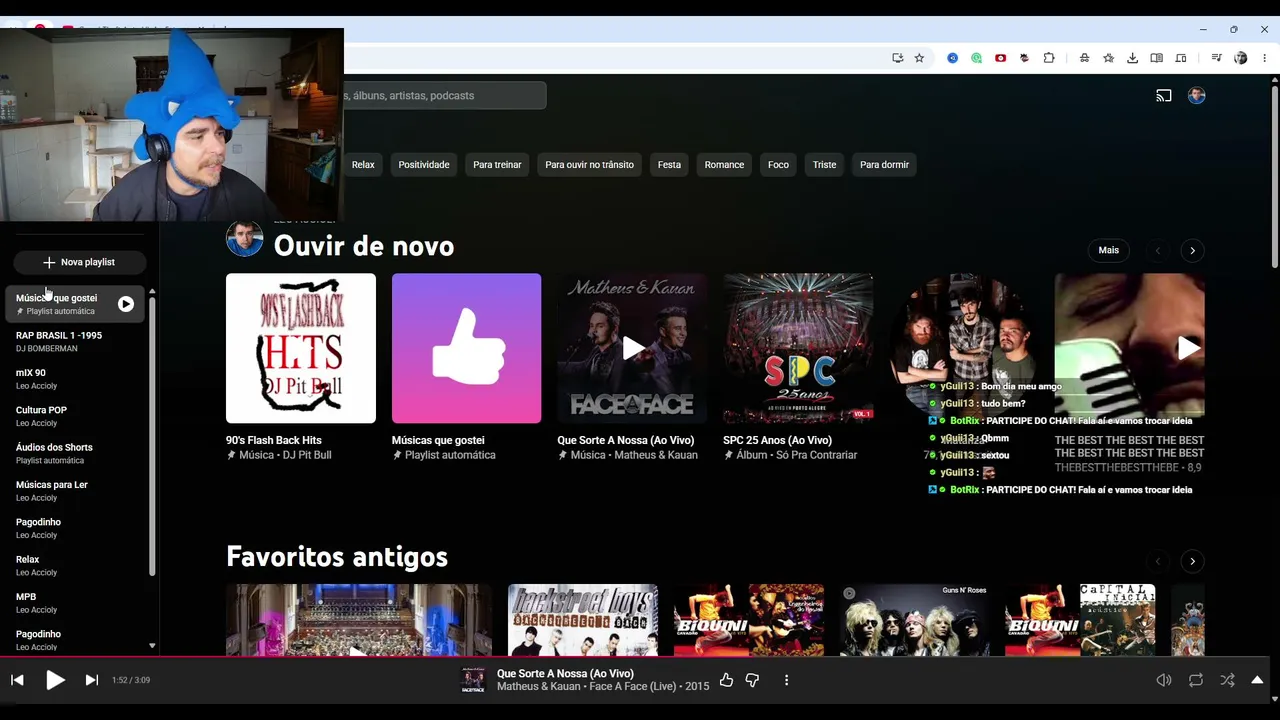Viewport: 1280px width, 720px height.
Task: Toggle the Para dormir mood chip
Action: (884, 165)
